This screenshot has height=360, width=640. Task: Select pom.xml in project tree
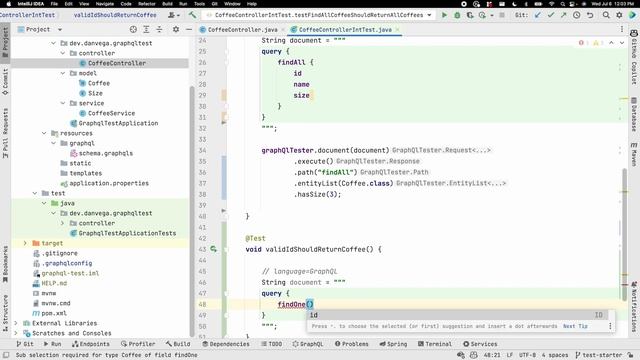pyautogui.click(x=49, y=313)
